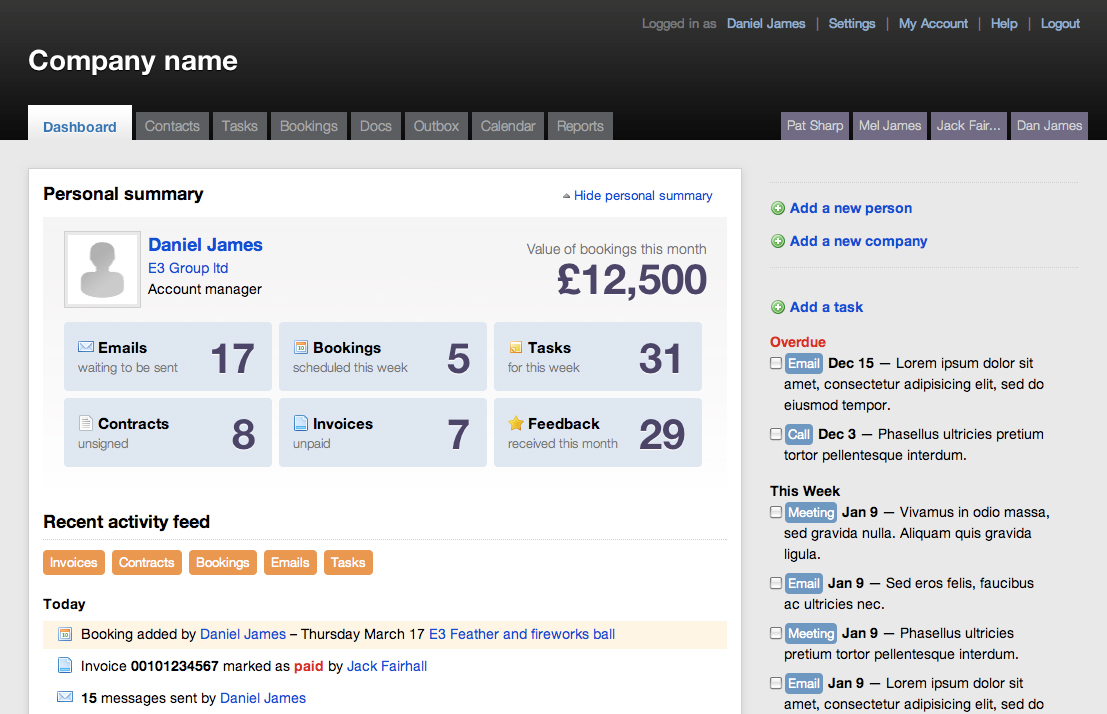This screenshot has width=1107, height=714.
Task: Open Dan James's recent contact tab
Action: click(x=1049, y=126)
